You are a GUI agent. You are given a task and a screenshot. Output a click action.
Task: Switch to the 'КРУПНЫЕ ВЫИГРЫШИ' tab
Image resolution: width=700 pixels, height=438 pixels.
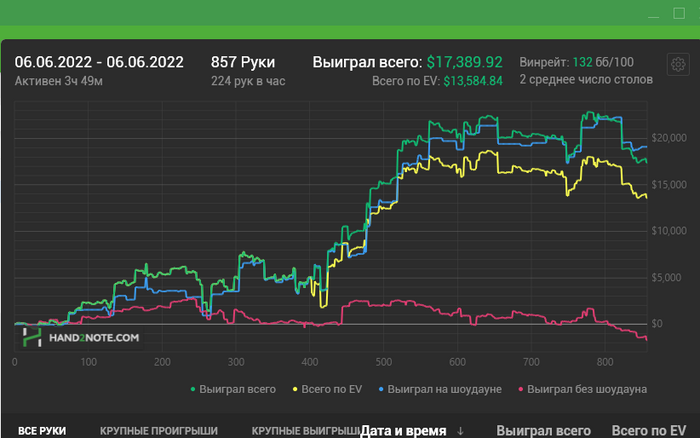pos(306,431)
